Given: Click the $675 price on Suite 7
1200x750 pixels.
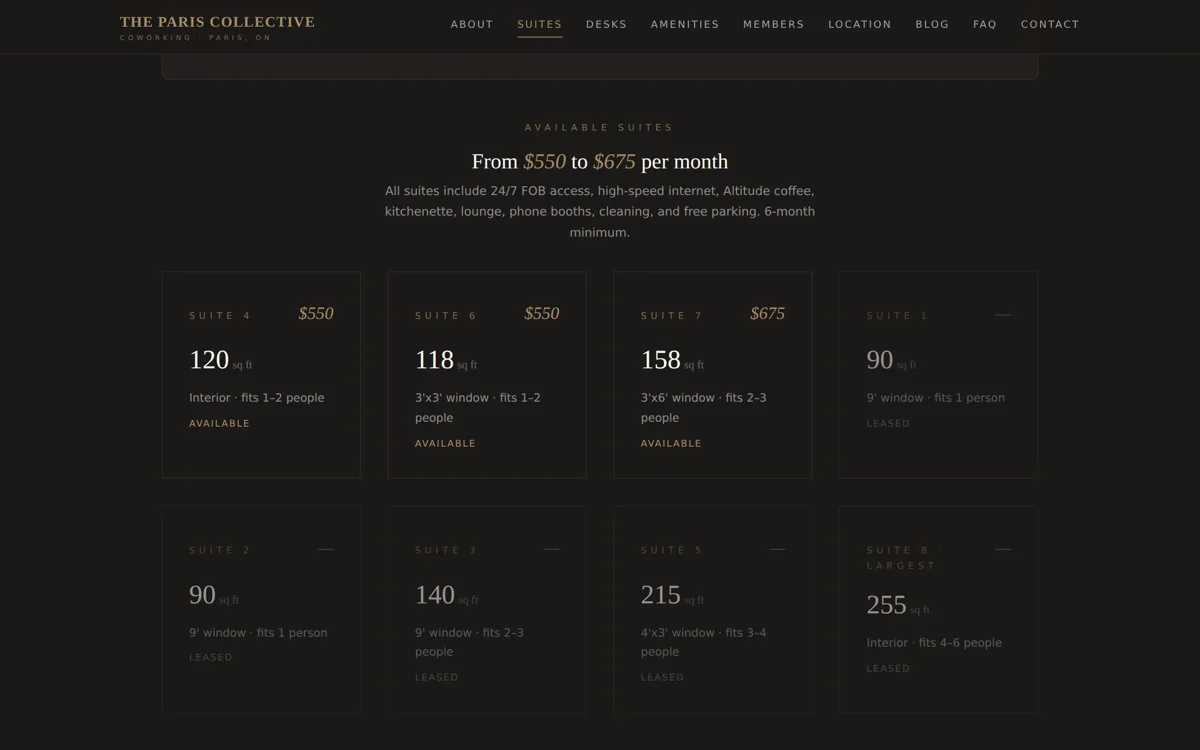Looking at the screenshot, I should pyautogui.click(x=768, y=314).
